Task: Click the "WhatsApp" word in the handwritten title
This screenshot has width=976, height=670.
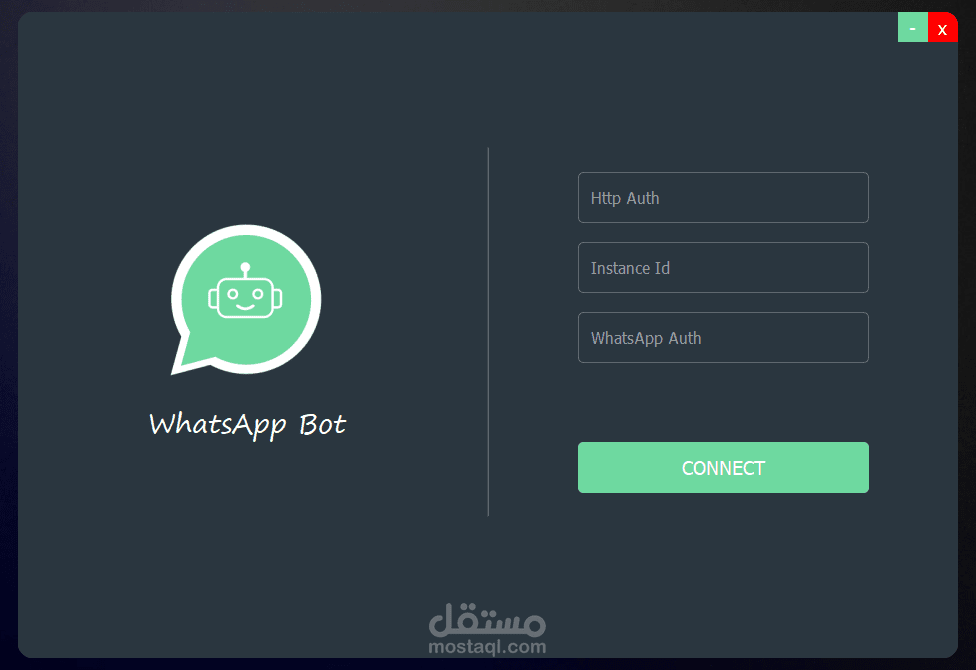Action: (218, 425)
